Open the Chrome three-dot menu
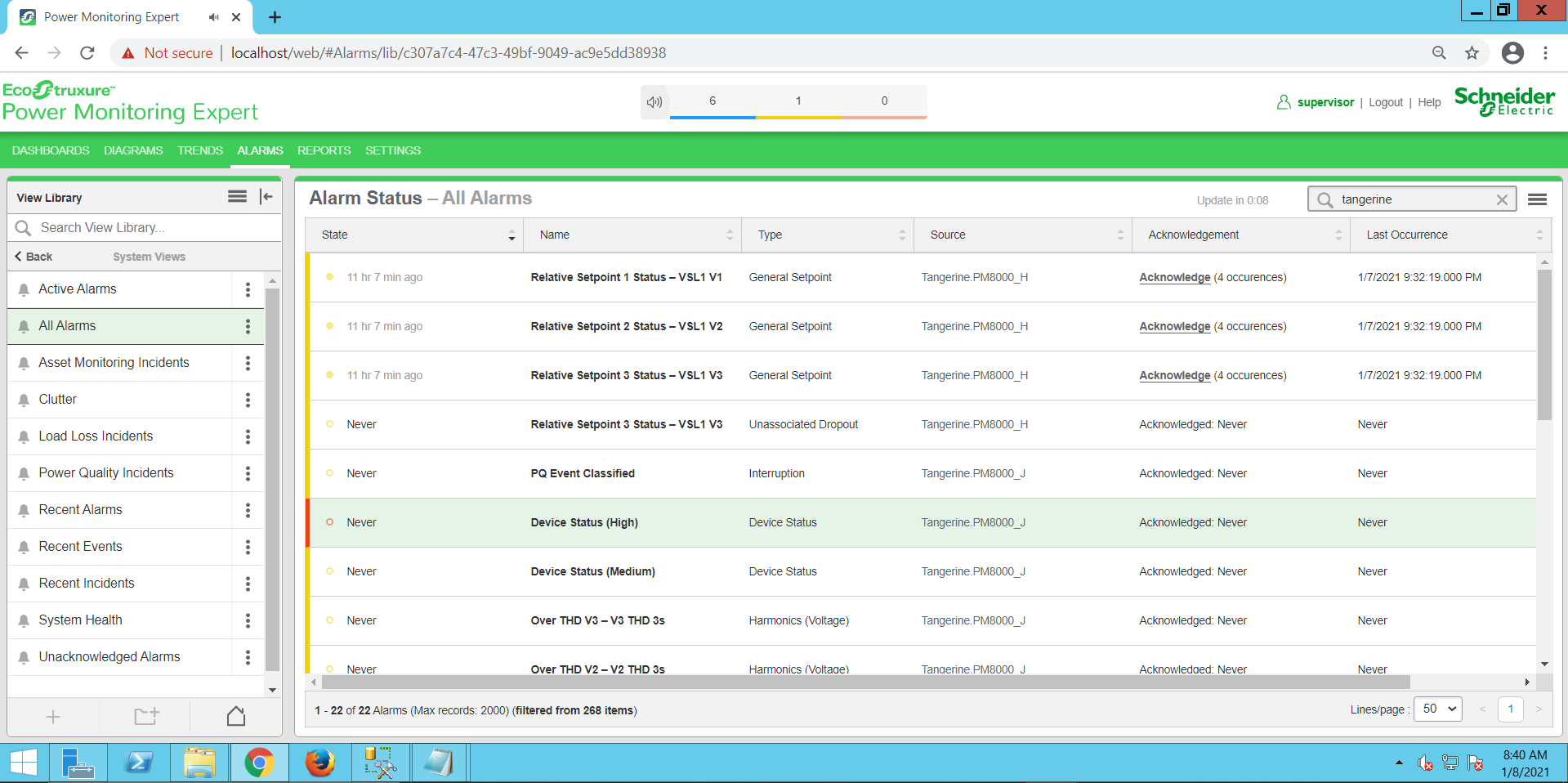 click(1545, 53)
